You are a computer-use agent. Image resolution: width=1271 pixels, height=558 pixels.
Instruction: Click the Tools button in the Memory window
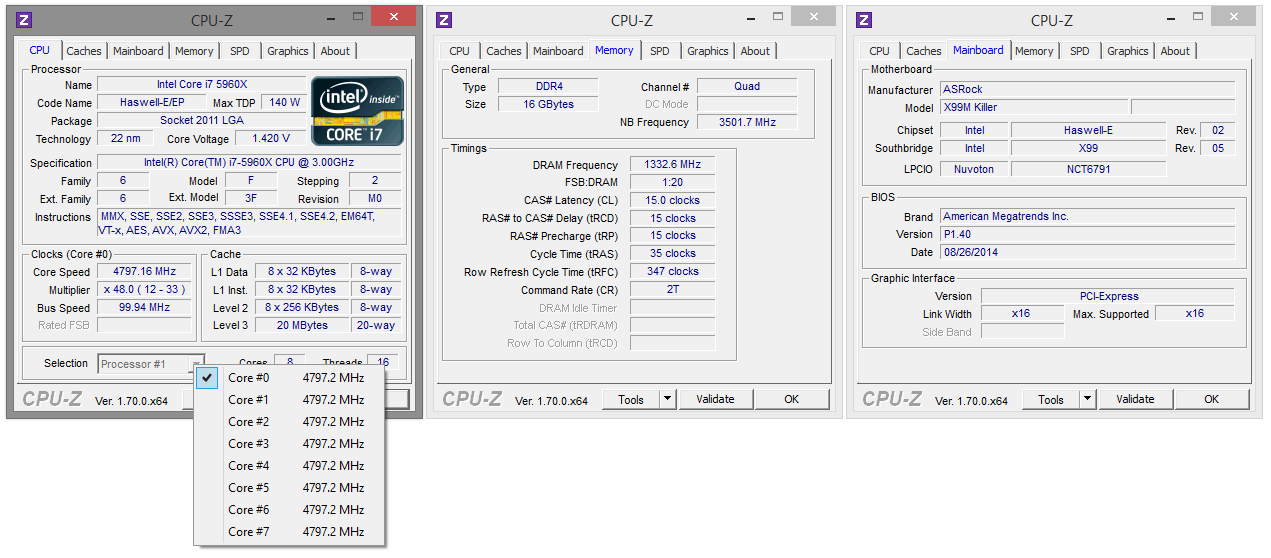coord(631,399)
